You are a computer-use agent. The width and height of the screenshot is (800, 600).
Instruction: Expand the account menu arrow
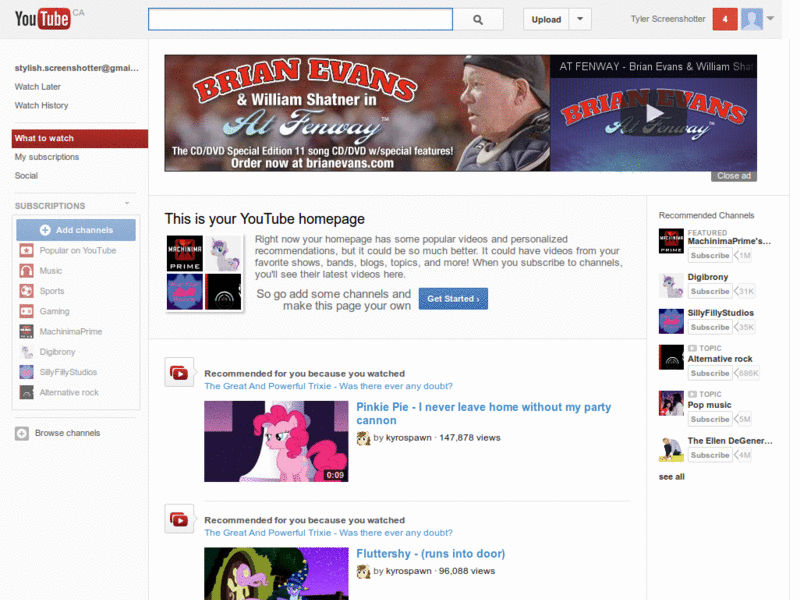click(770, 19)
